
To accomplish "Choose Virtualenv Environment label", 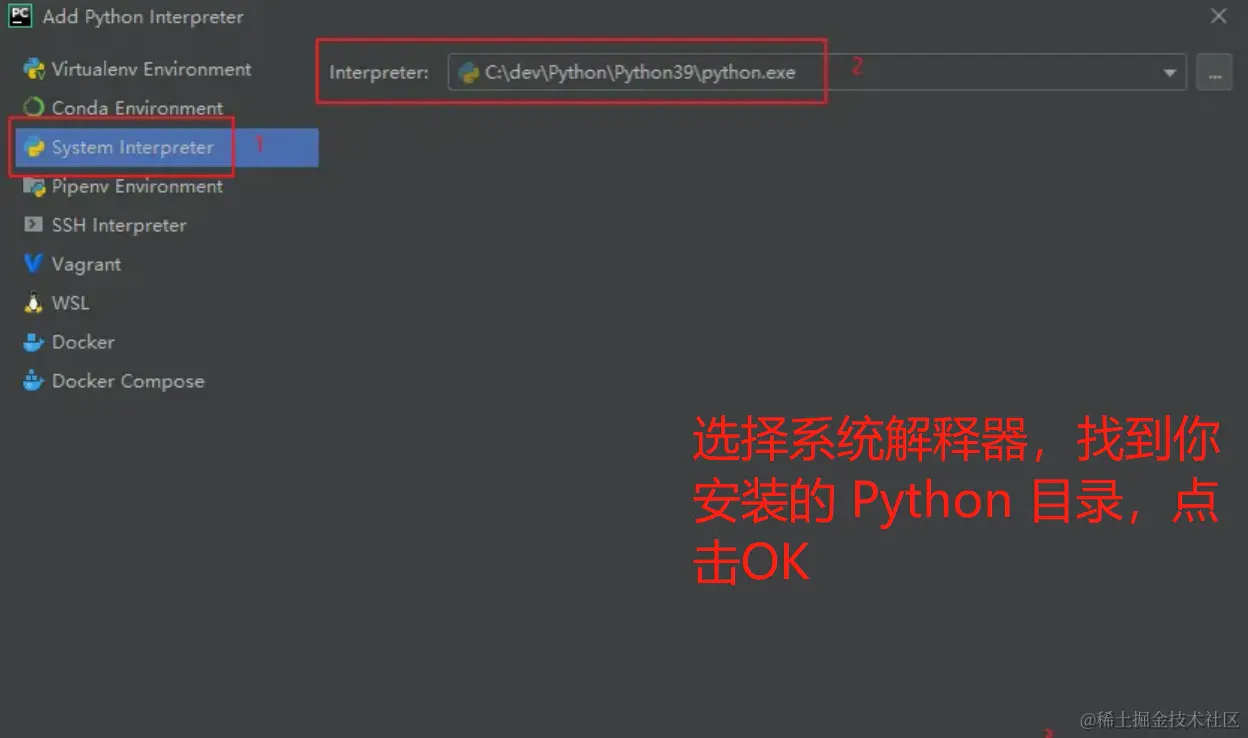I will [x=152, y=69].
